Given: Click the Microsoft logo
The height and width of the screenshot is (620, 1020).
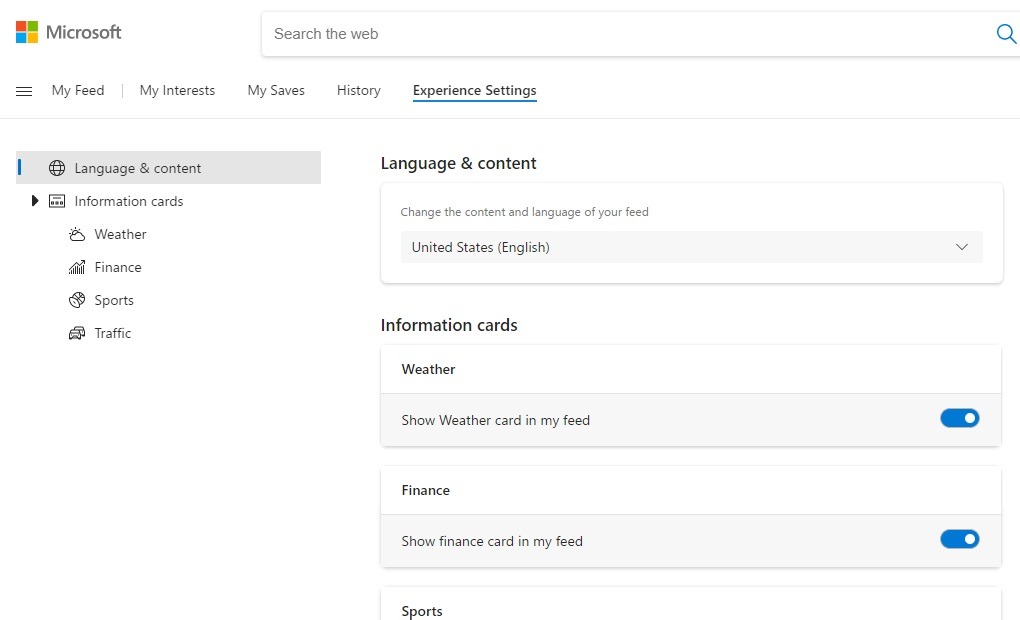Looking at the screenshot, I should tap(68, 32).
